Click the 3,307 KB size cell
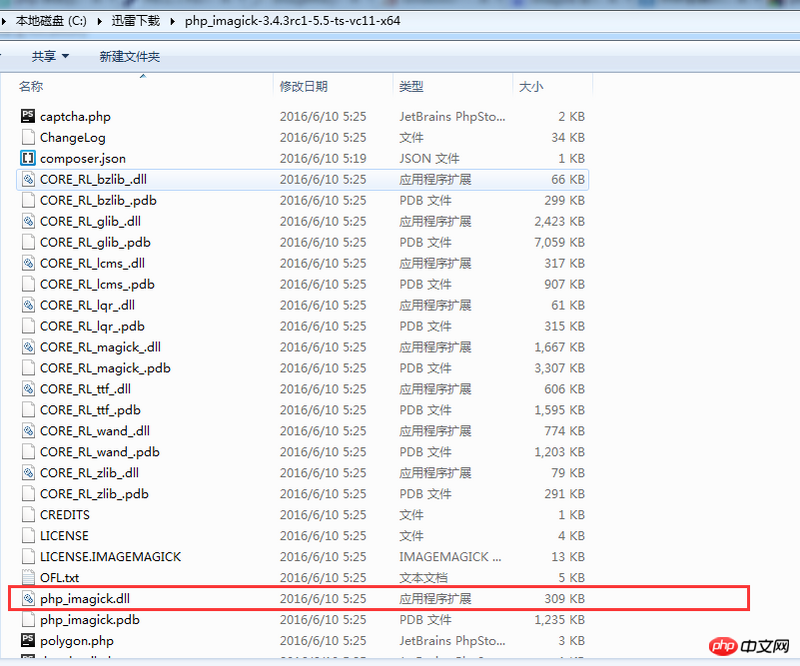 click(560, 367)
